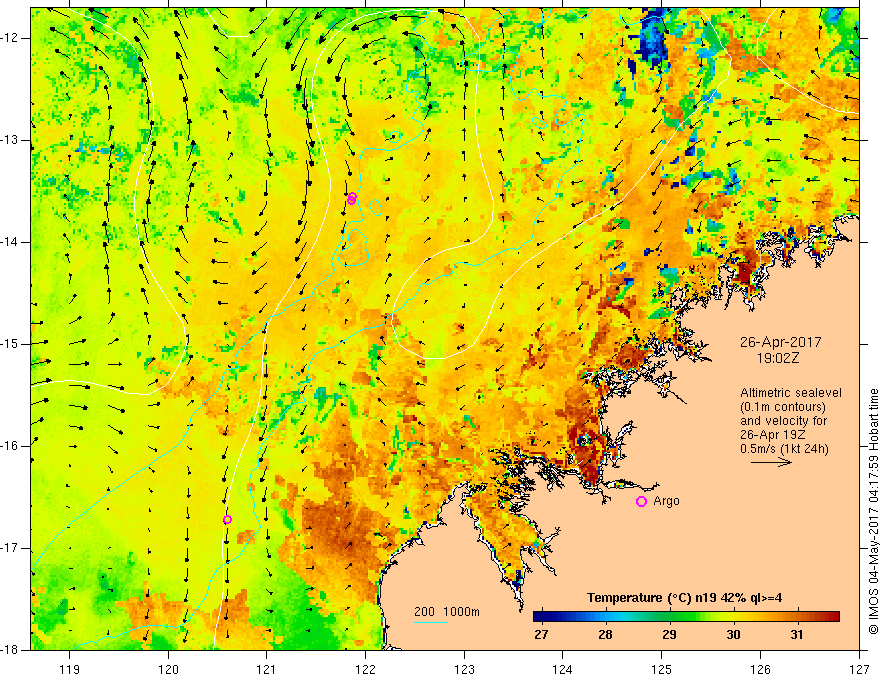This screenshot has height=680, width=880.
Task: Click the colorbar value '28'
Action: click(605, 635)
